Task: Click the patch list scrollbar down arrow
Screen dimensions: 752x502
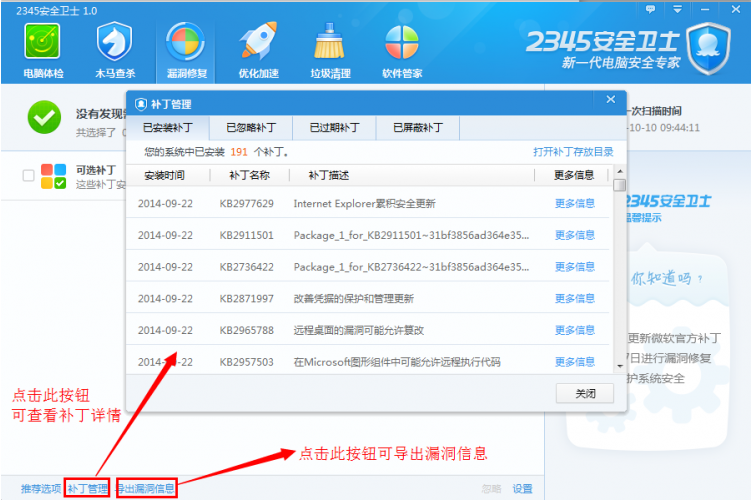Action: 620,366
